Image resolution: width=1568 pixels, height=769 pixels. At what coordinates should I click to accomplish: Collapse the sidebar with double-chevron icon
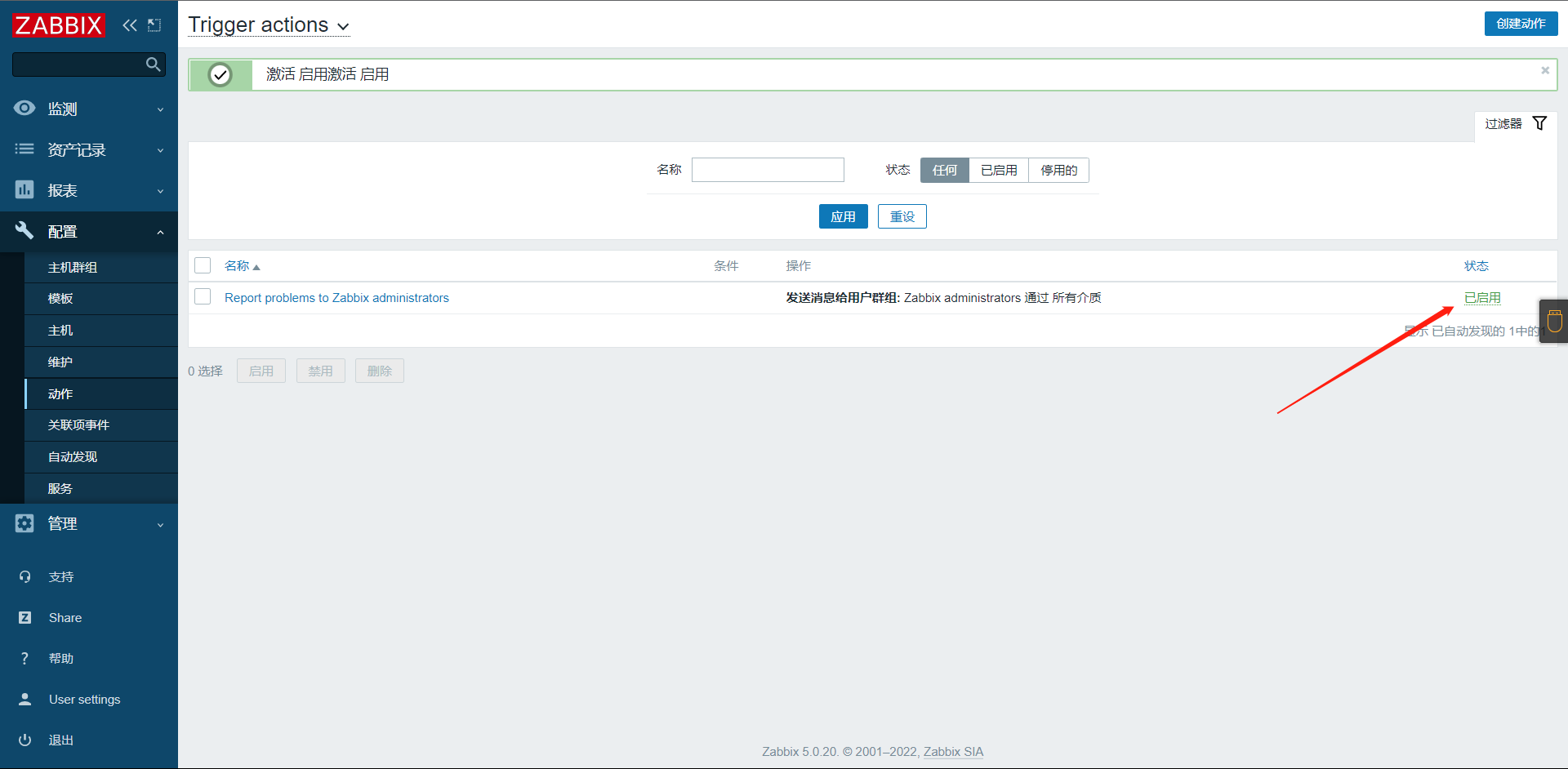tap(130, 25)
